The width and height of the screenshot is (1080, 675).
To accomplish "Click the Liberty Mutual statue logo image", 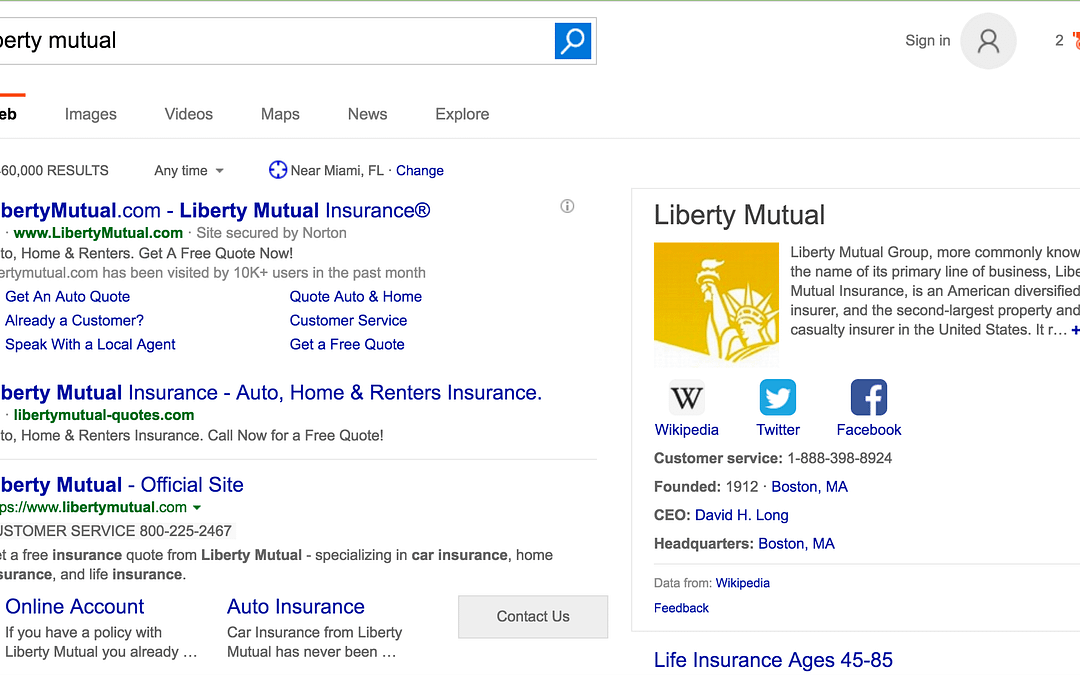I will pyautogui.click(x=716, y=303).
